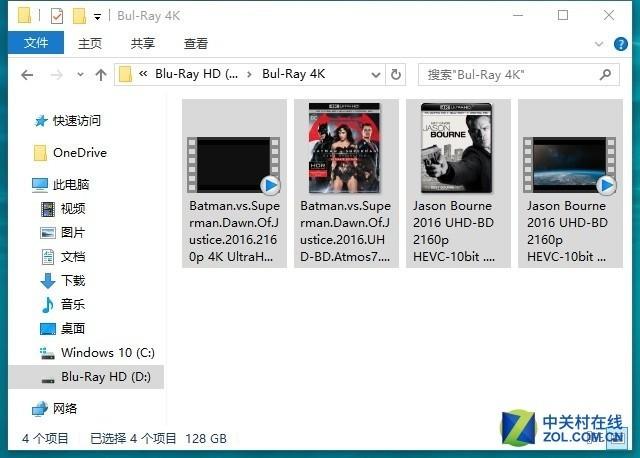Click the 快速访问 star icon
This screenshot has height=458, width=640.
point(41,121)
